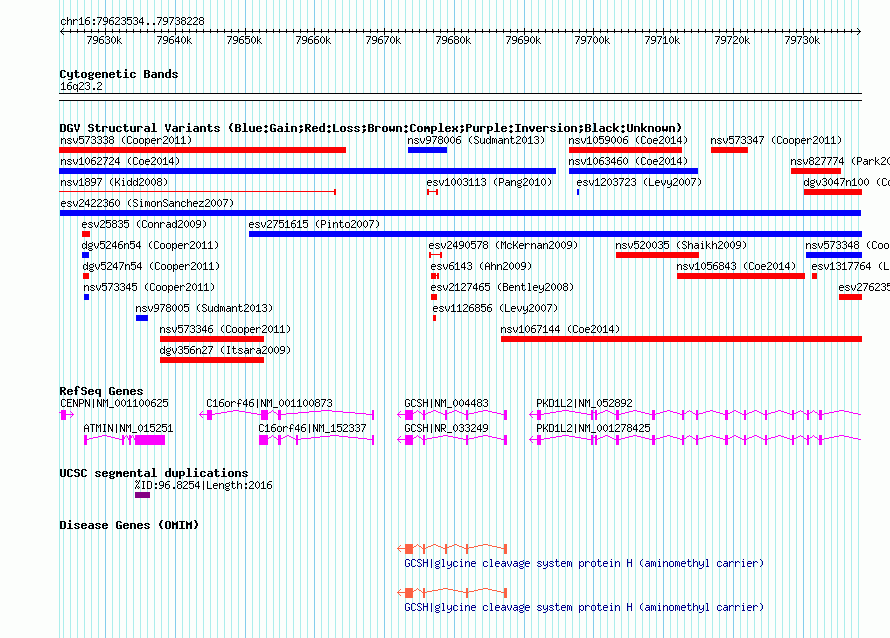Open dgv356n27 (Itsara2009) variant

point(225,350)
